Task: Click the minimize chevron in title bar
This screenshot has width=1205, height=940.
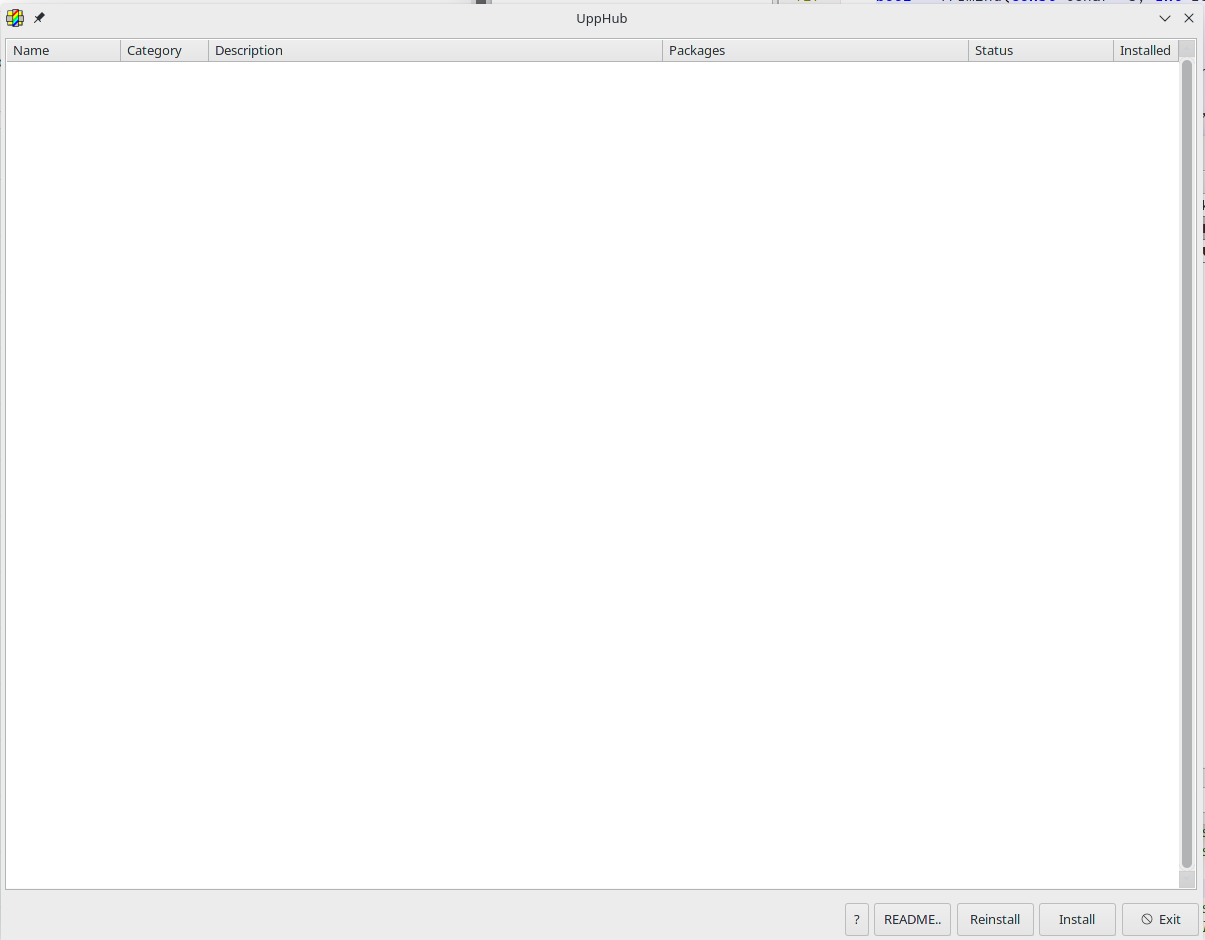Action: click(x=1165, y=18)
